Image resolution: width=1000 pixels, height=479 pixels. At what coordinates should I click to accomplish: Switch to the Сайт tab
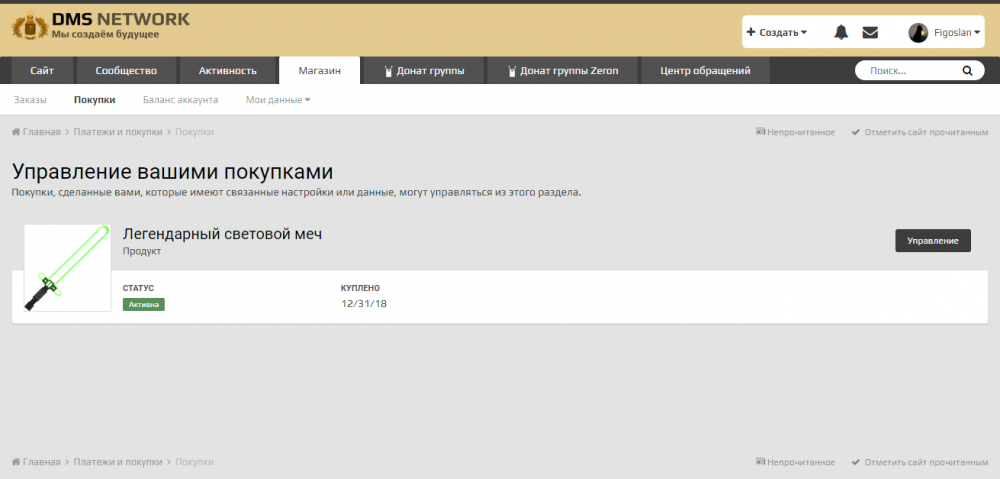coord(42,71)
